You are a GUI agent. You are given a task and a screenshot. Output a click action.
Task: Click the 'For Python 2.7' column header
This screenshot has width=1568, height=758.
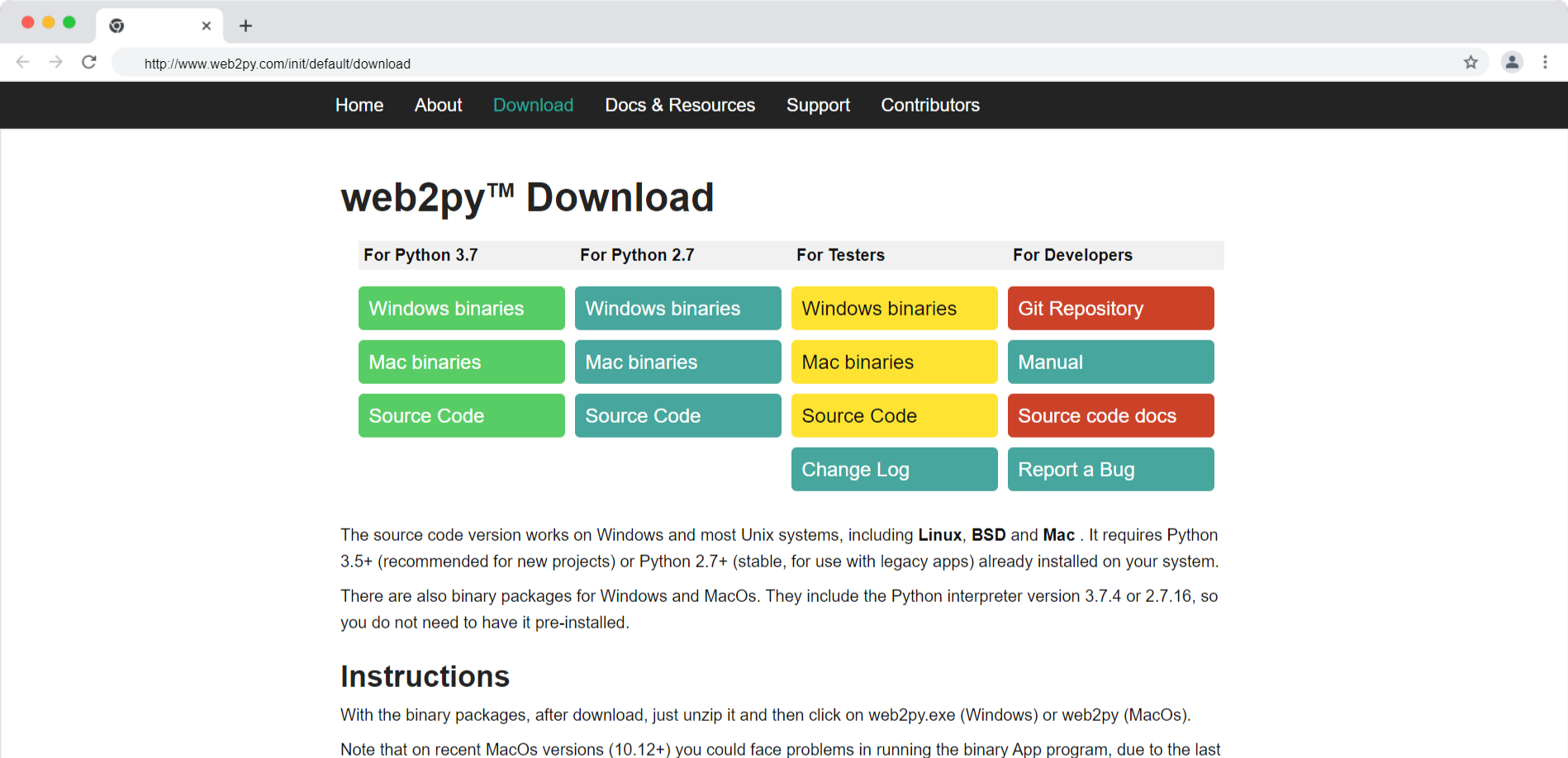[x=637, y=255]
